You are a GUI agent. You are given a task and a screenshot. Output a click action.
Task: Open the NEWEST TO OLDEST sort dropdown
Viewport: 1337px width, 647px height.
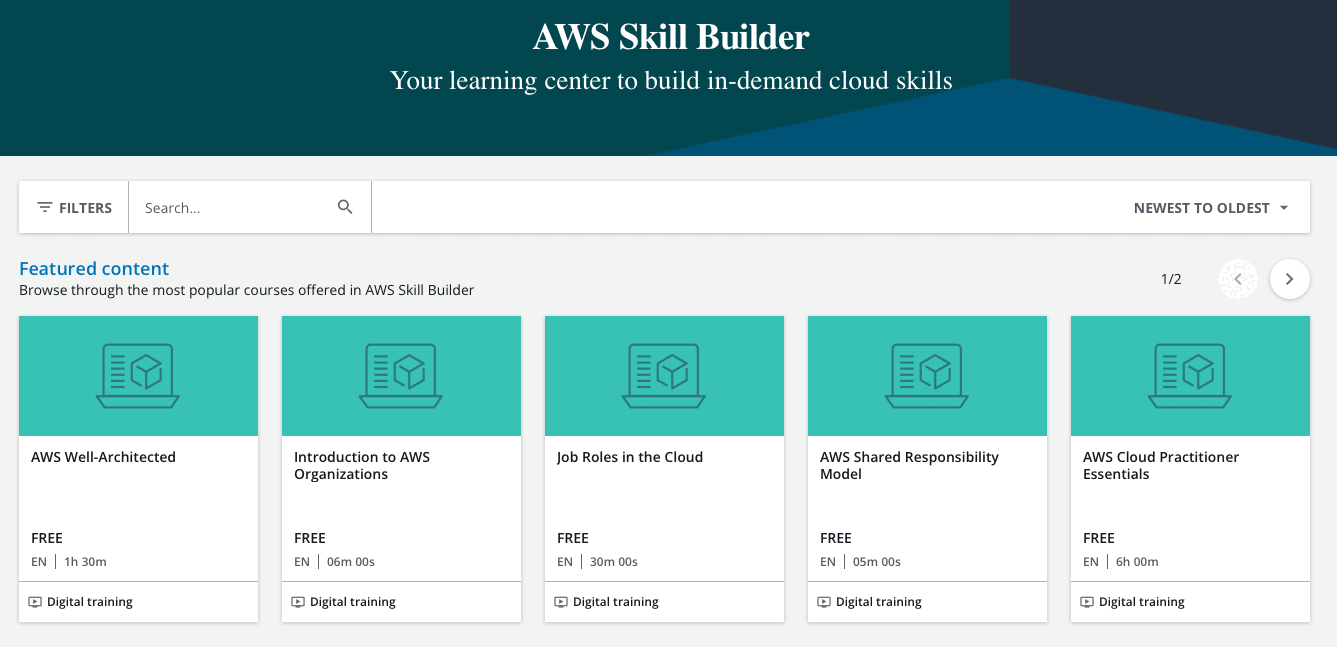click(x=1201, y=207)
